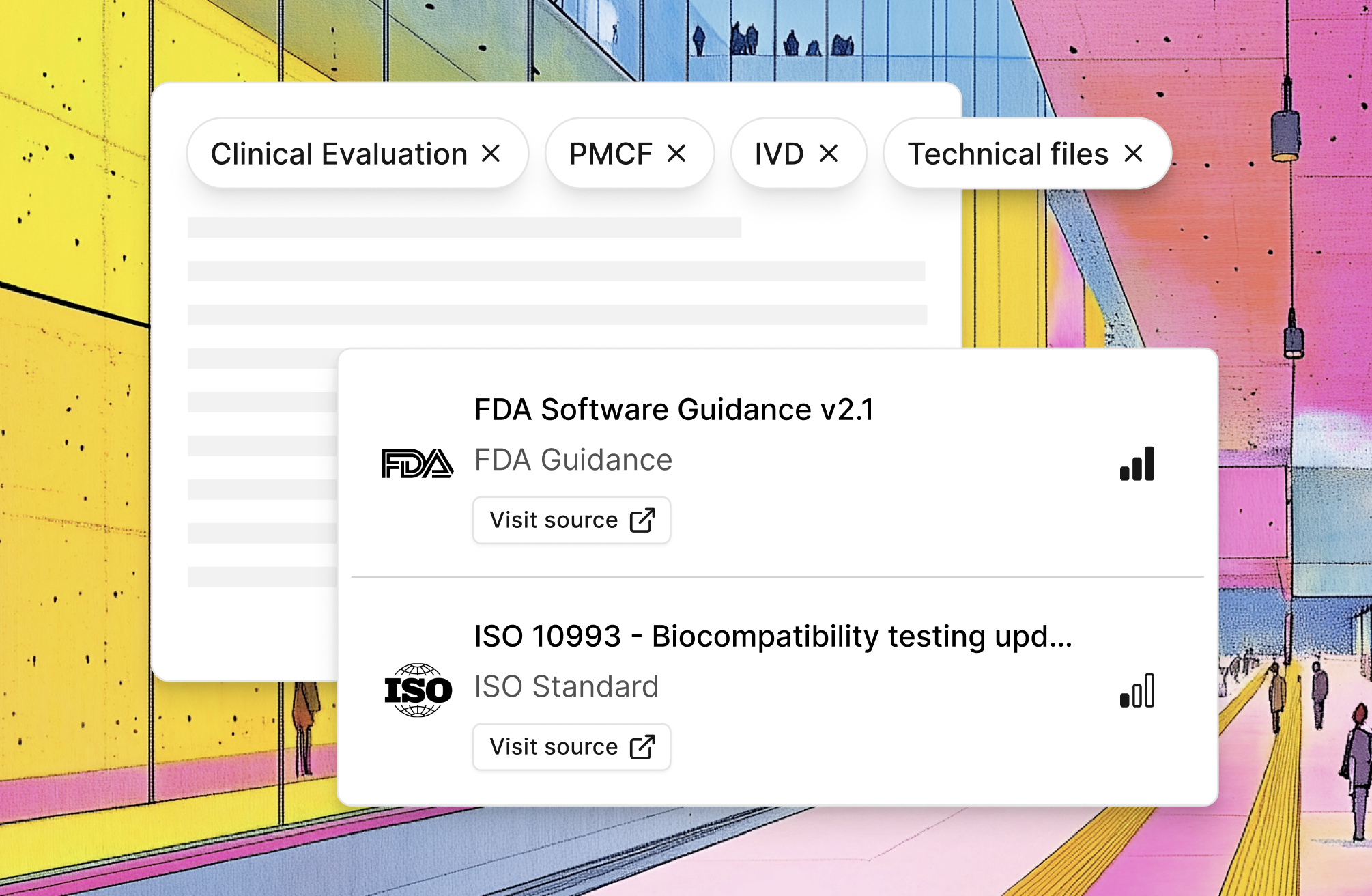Remove the Technical files filter

[x=1132, y=153]
